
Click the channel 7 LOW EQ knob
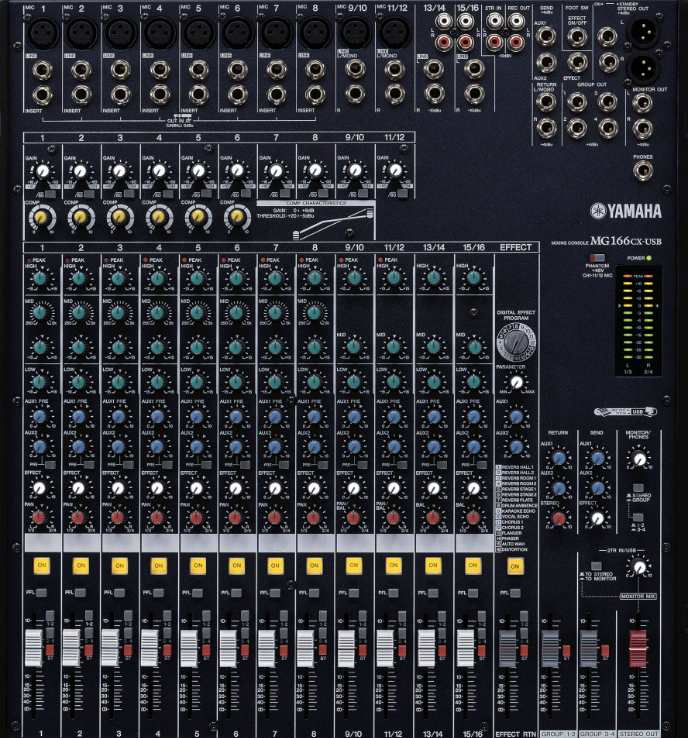click(275, 382)
